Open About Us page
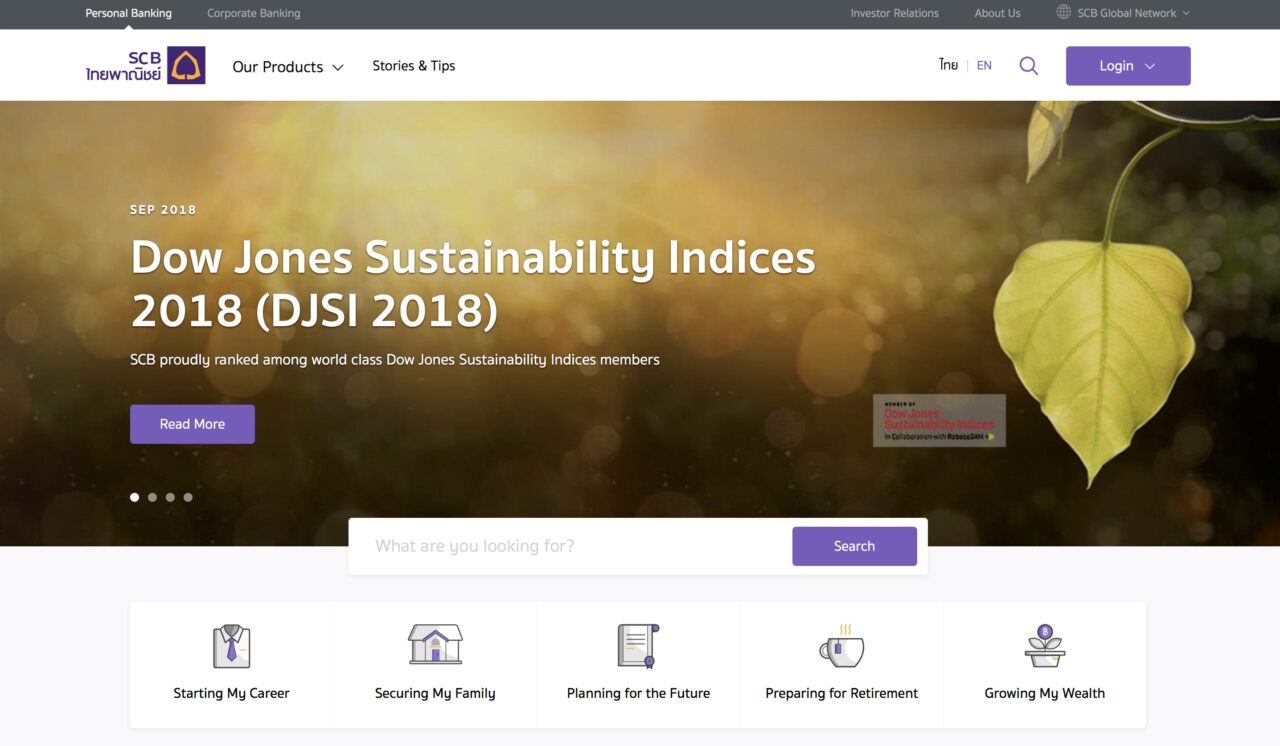 click(997, 13)
